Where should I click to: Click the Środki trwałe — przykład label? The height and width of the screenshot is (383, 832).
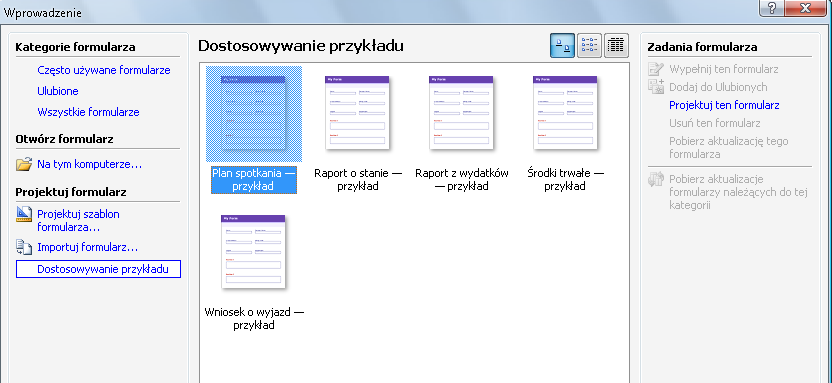(x=566, y=180)
